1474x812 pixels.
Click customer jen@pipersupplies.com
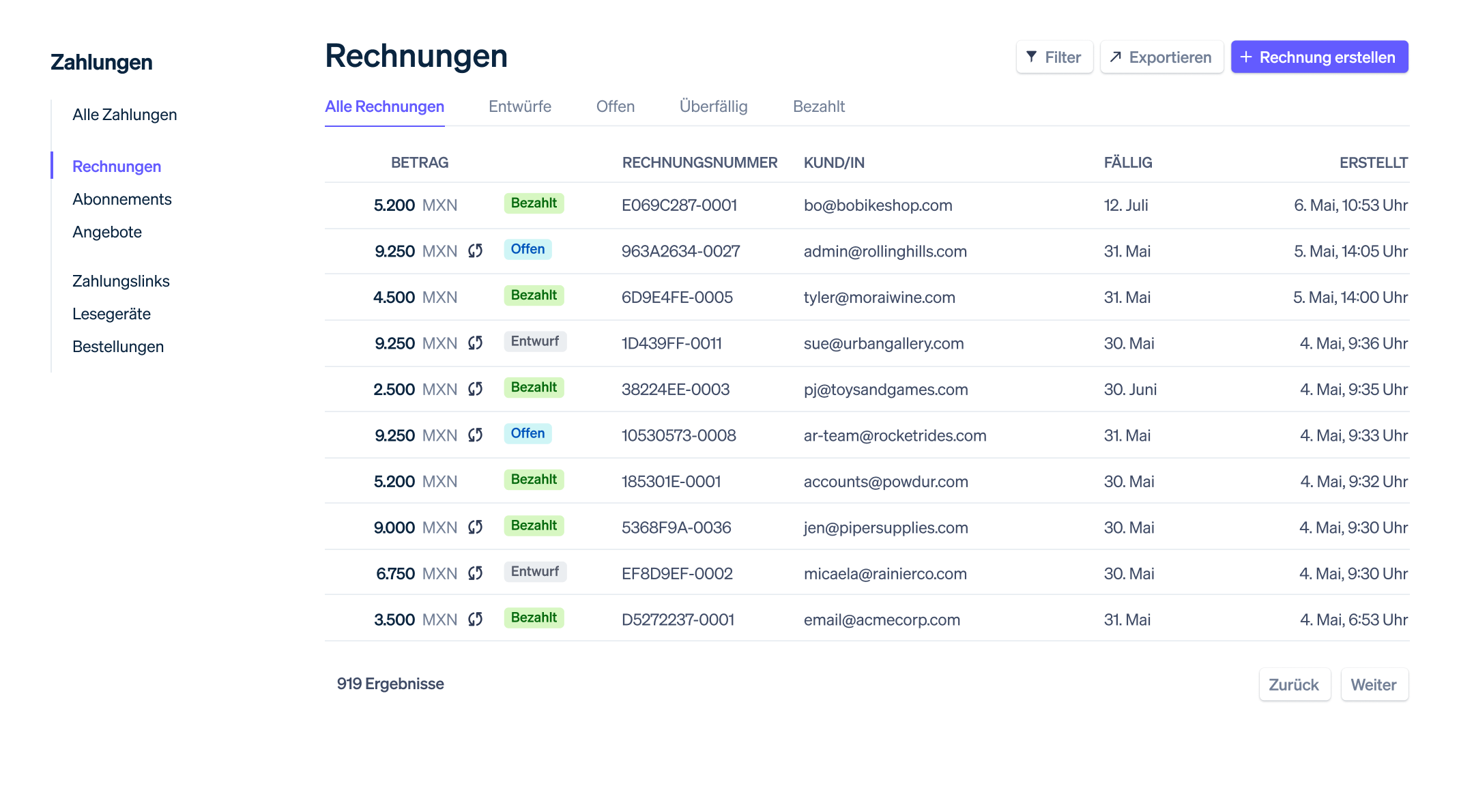coord(886,527)
